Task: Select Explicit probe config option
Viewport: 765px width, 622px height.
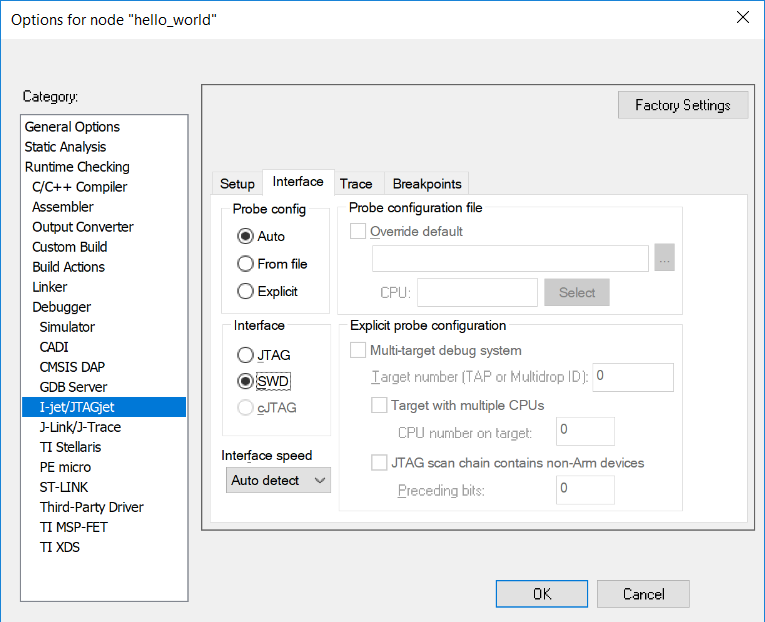Action: point(246,292)
